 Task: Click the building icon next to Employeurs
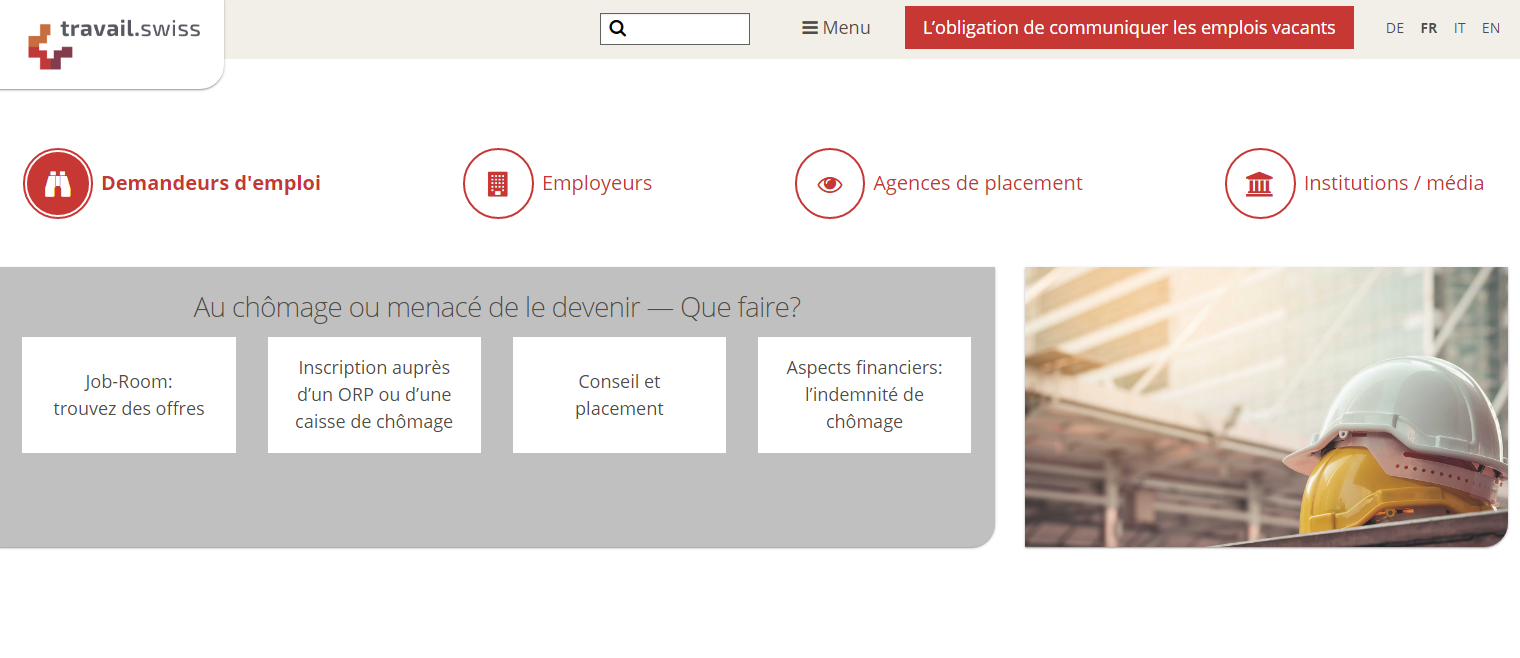coord(498,183)
